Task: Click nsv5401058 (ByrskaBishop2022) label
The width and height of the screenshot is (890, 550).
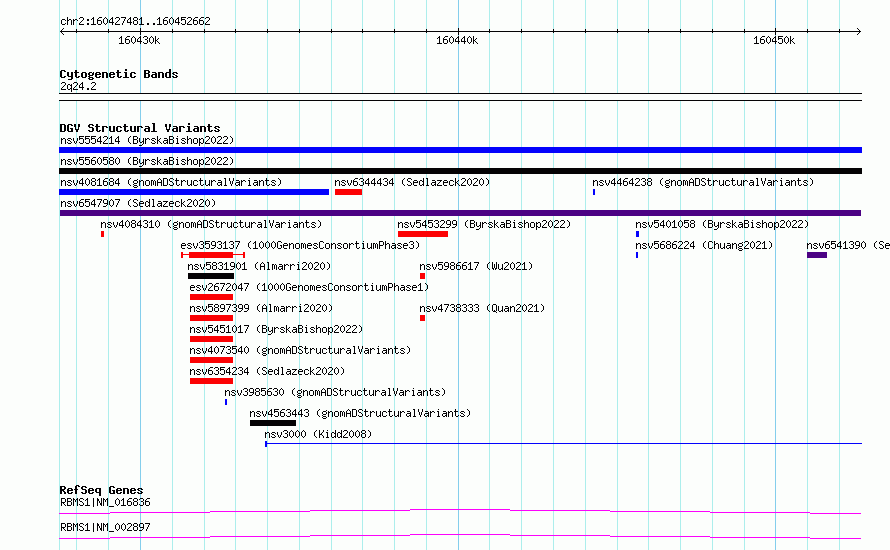Action: [x=722, y=224]
